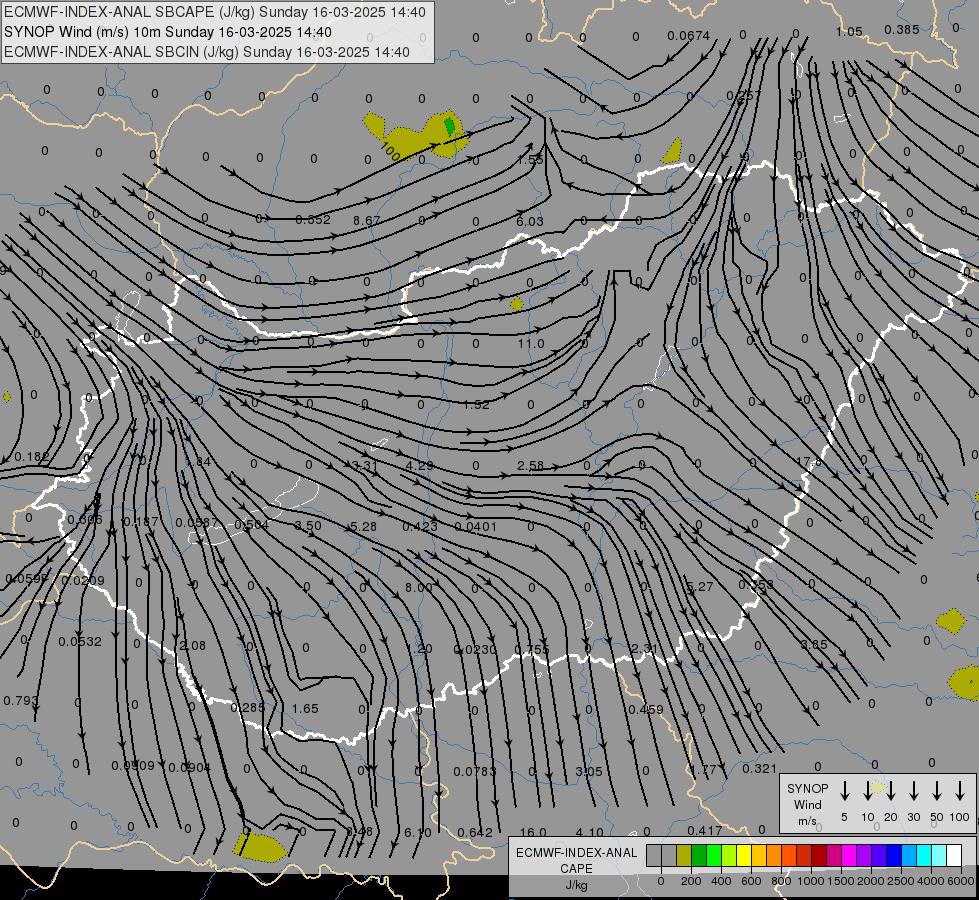Click the 10 m/s wind arrow in legend

coord(867,791)
